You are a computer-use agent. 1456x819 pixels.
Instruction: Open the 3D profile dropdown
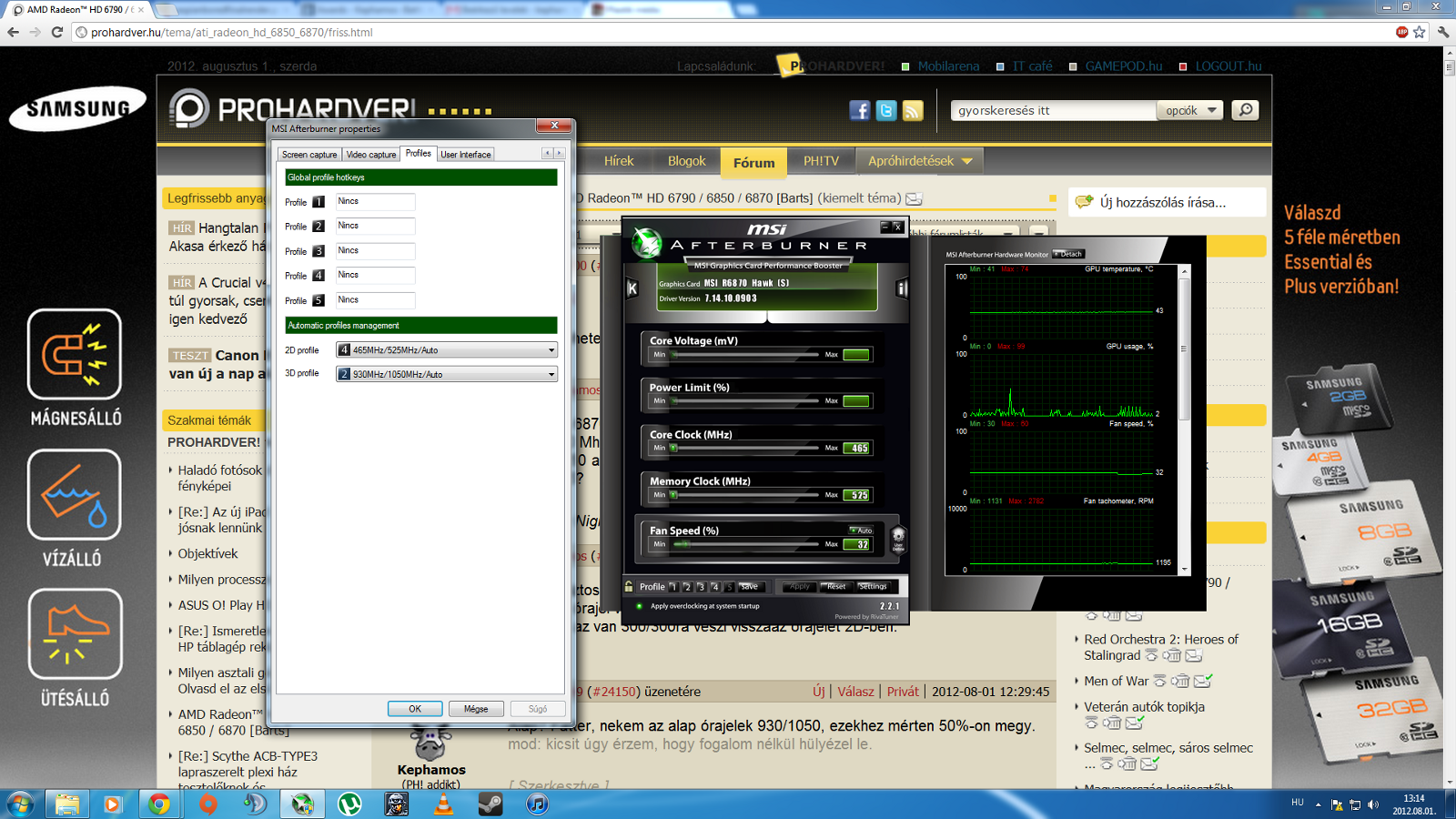coord(446,374)
